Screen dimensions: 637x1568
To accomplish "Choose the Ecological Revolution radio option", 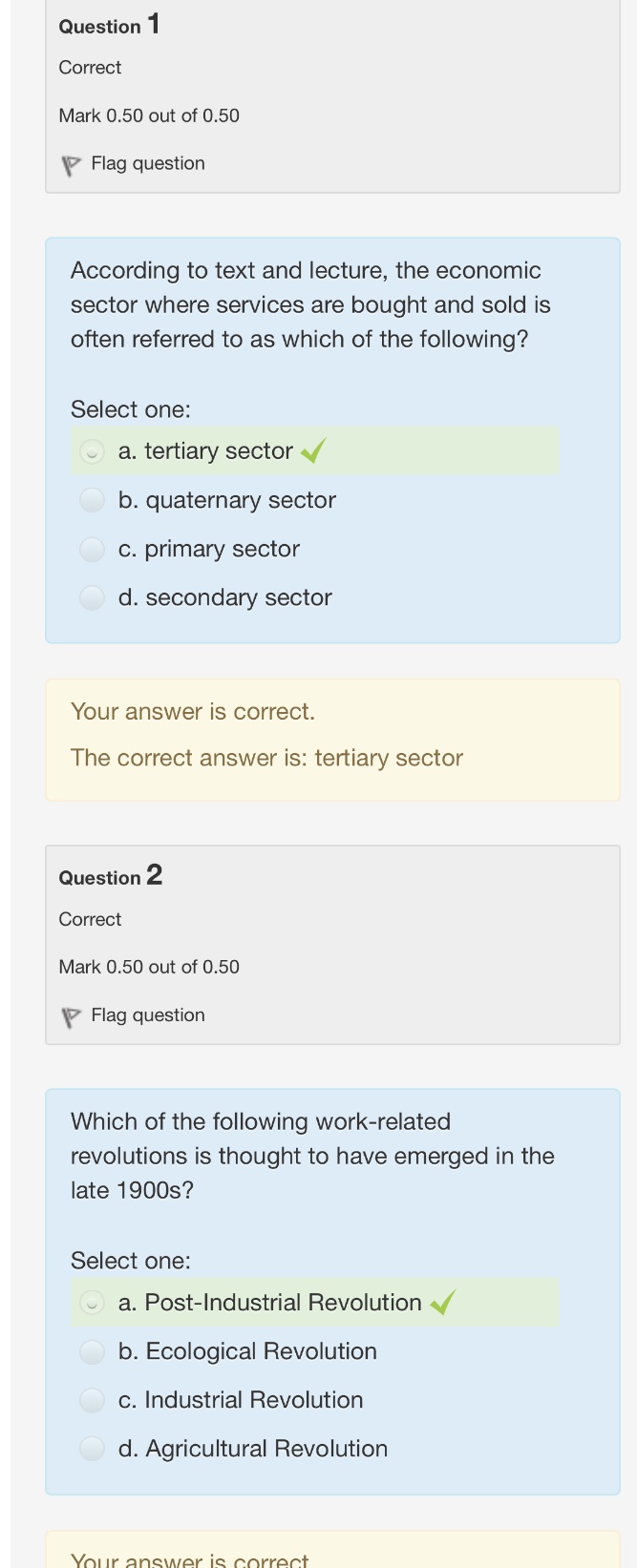I will click(x=92, y=1351).
